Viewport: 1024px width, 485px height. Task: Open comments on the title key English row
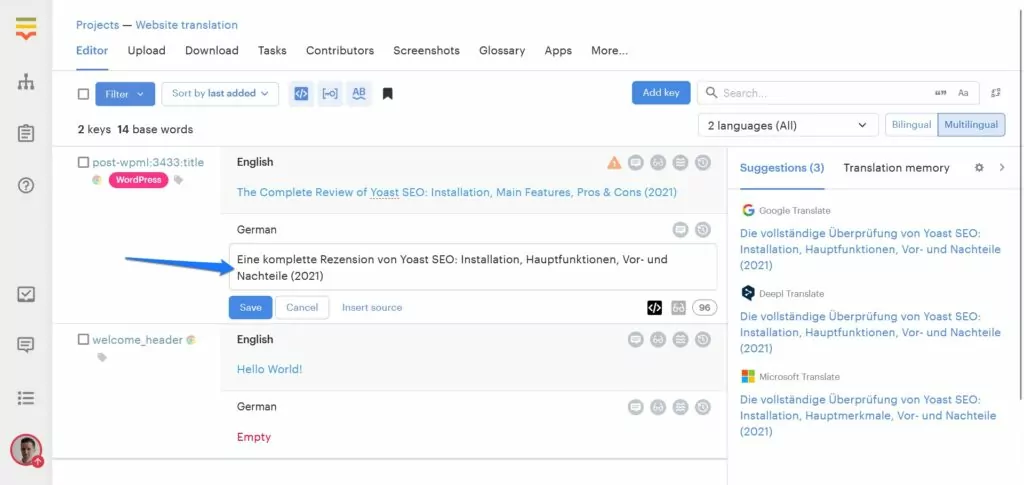[636, 163]
